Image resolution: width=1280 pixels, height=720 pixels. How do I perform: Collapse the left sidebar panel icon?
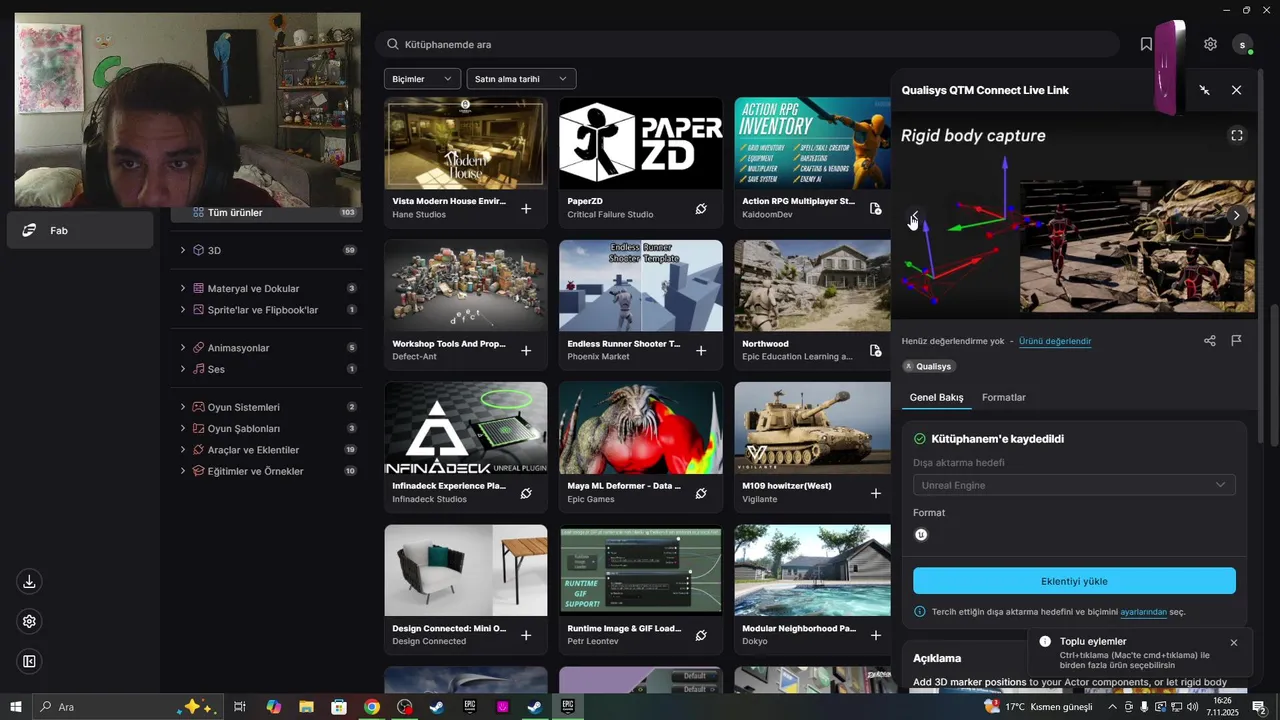pyautogui.click(x=29, y=661)
